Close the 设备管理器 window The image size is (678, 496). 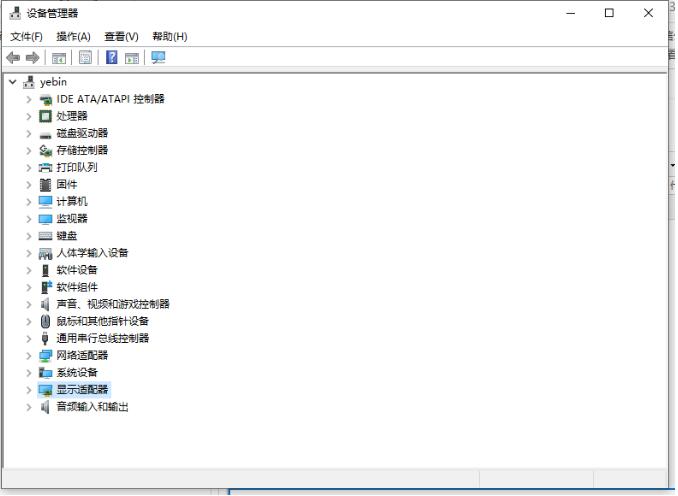pos(648,13)
